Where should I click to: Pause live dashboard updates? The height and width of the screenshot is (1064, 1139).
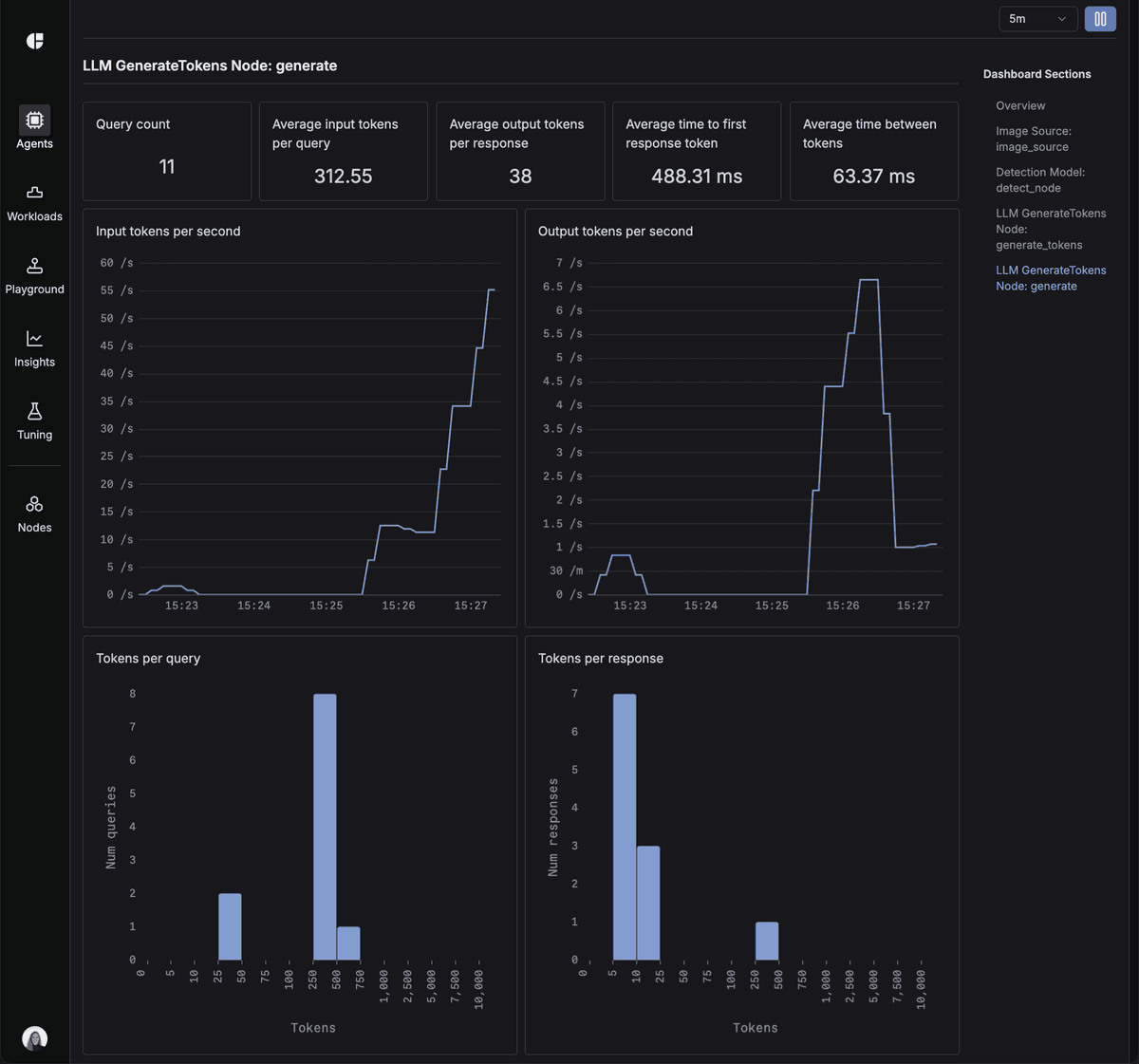(x=1099, y=18)
